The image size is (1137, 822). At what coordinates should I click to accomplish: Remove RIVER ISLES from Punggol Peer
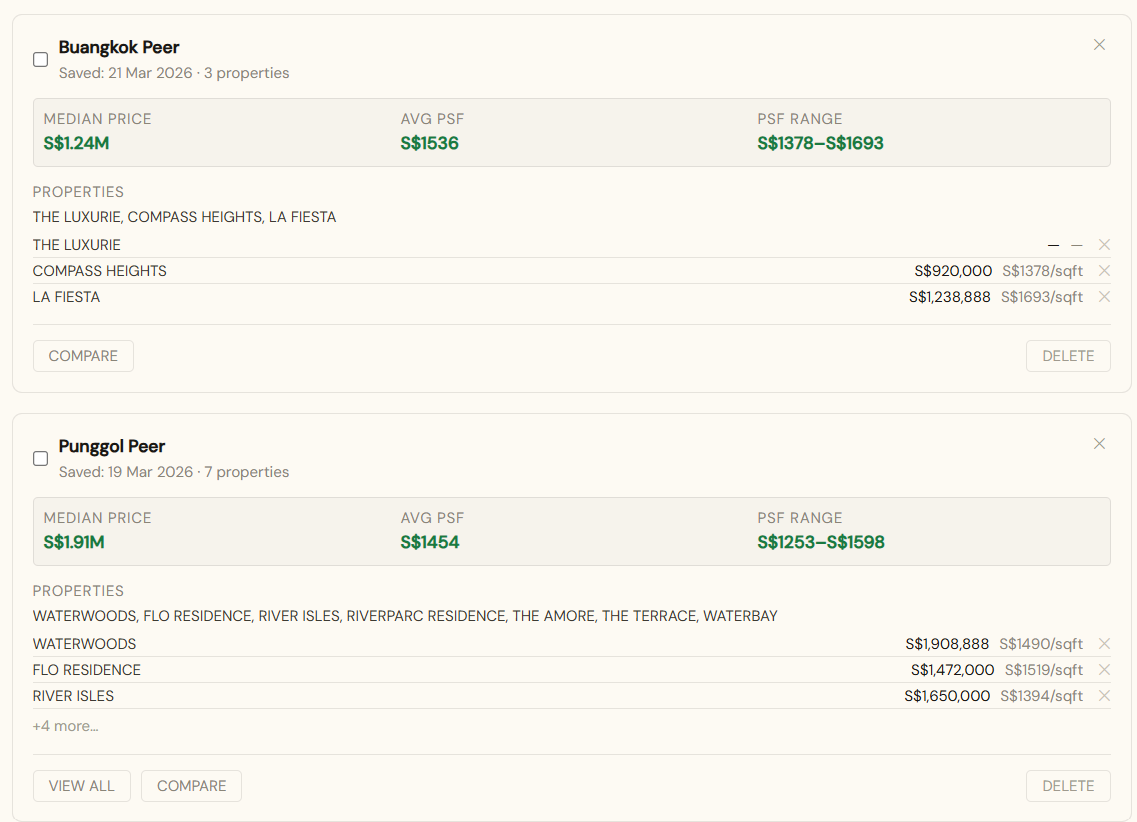pos(1104,695)
